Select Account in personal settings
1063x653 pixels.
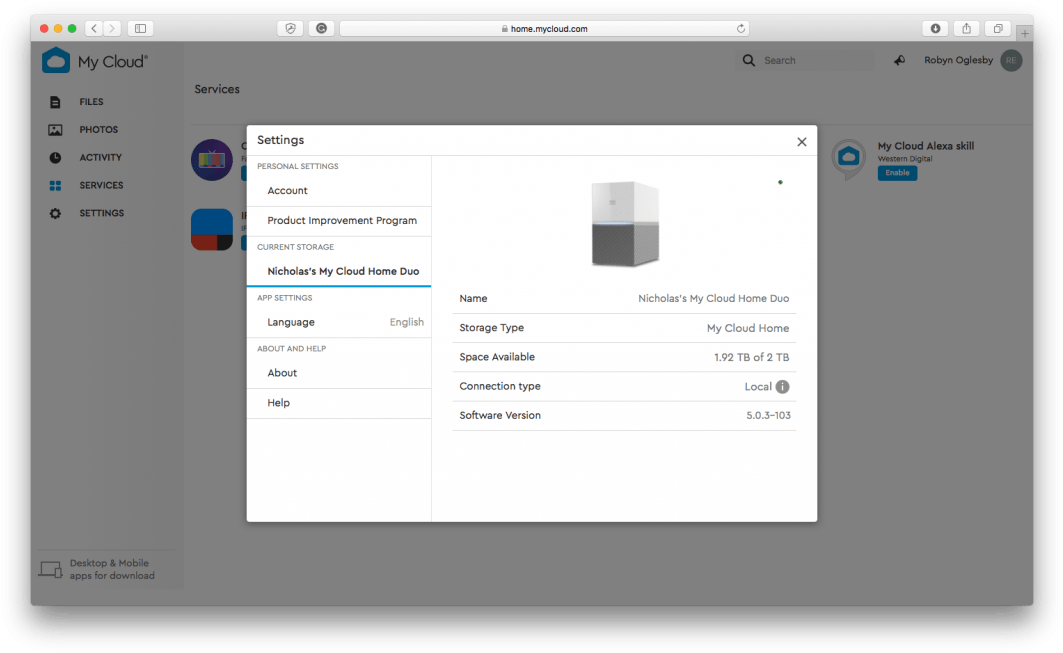point(339,191)
